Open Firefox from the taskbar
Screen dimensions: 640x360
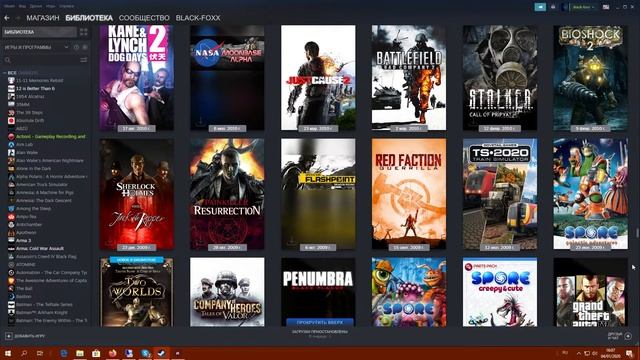pyautogui.click(x=112, y=353)
